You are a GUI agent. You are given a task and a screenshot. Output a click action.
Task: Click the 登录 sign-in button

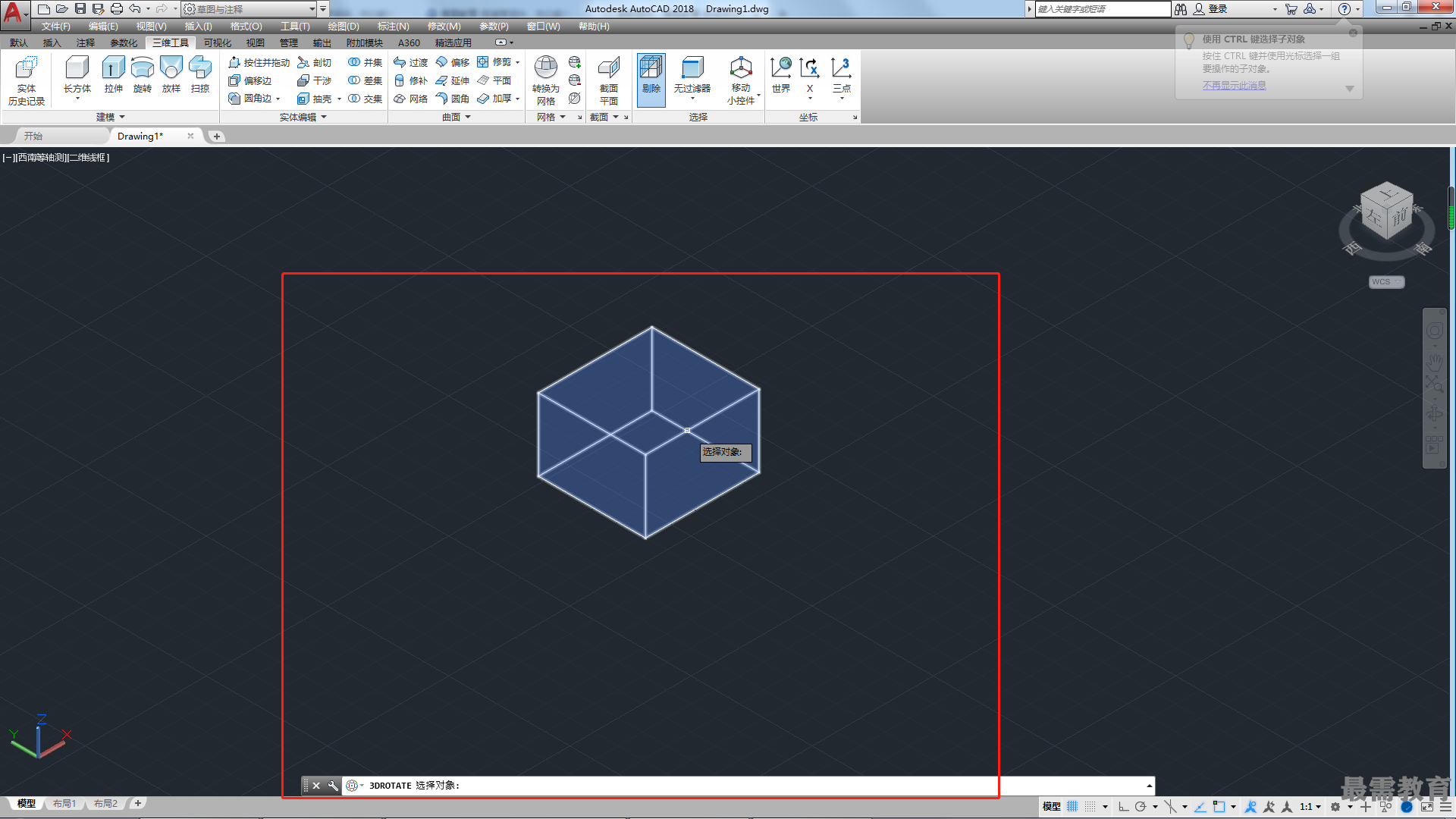1210,9
